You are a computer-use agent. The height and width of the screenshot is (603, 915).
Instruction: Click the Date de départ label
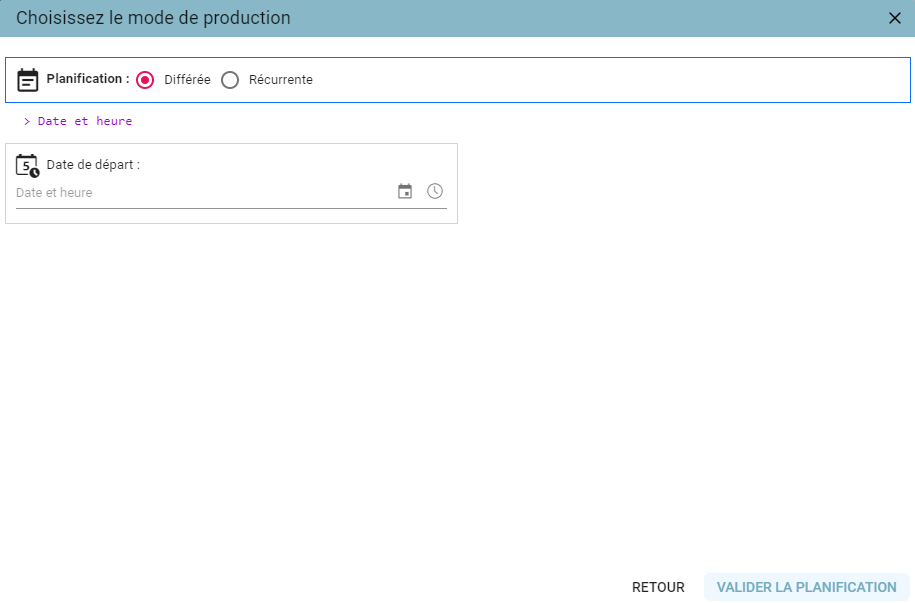93,165
